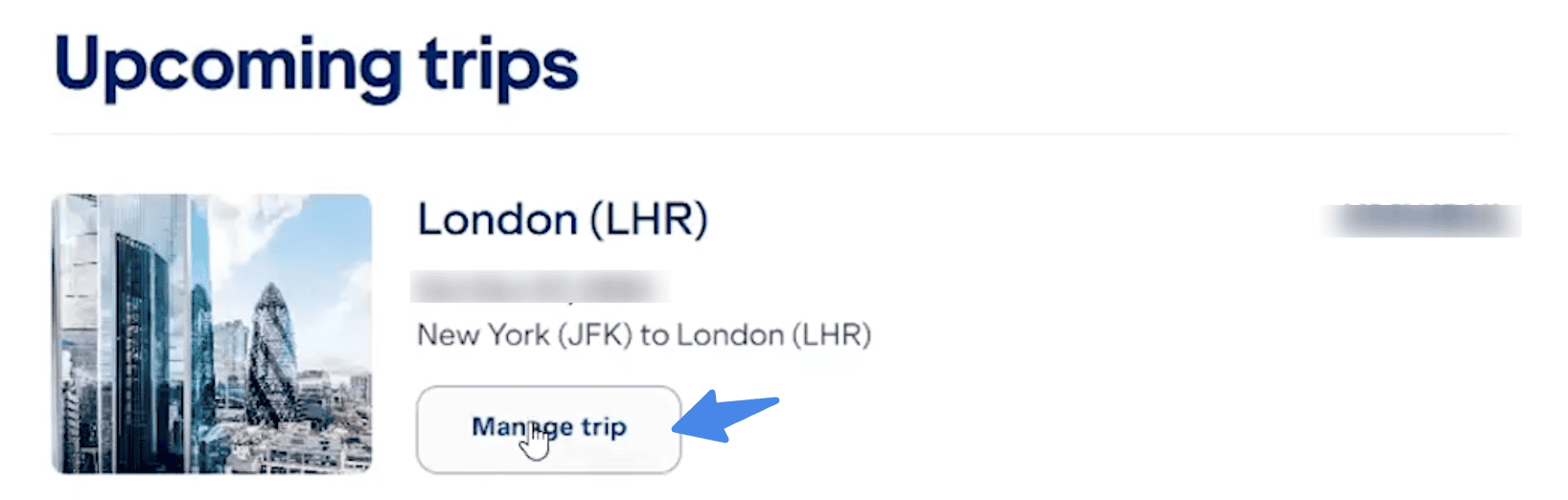1568x500 pixels.
Task: Select "London" in the trip title
Action: tap(496, 220)
